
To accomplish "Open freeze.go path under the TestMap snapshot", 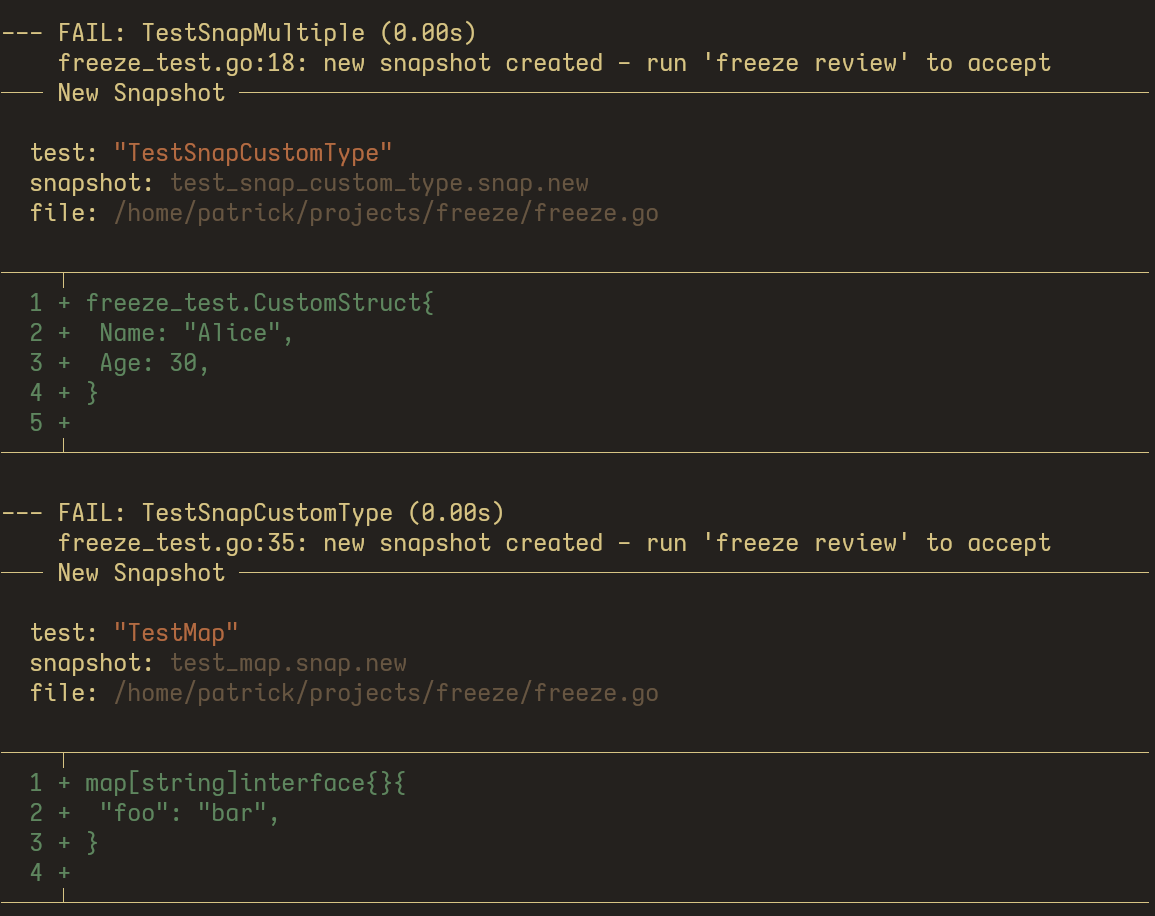I will tap(386, 693).
